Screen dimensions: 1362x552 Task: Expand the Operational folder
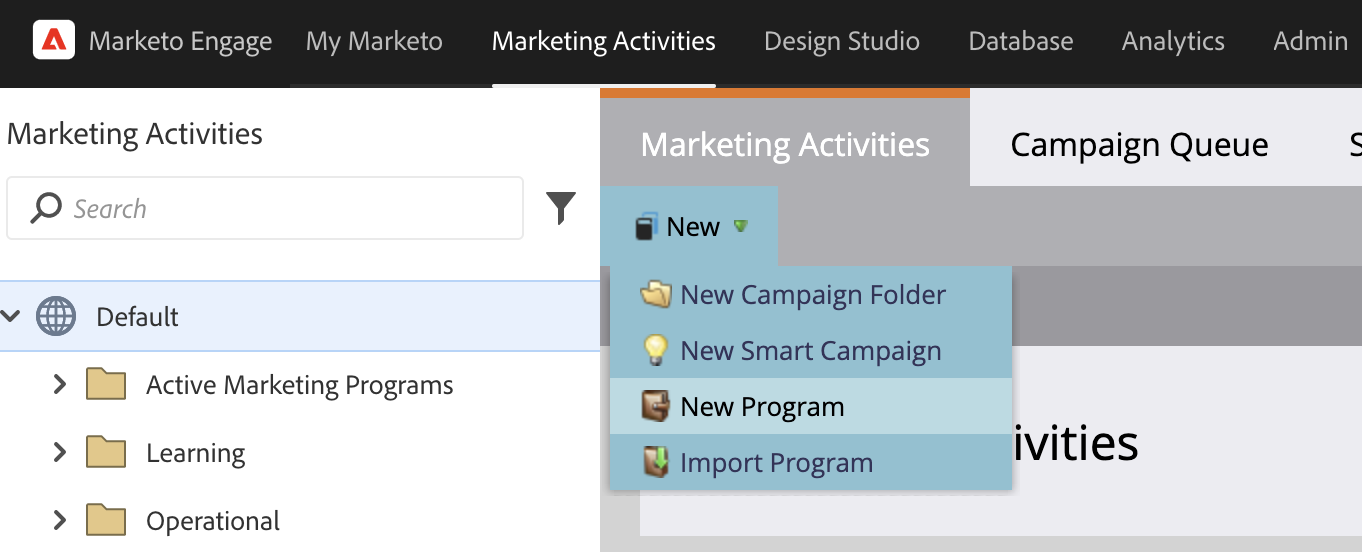[60, 520]
